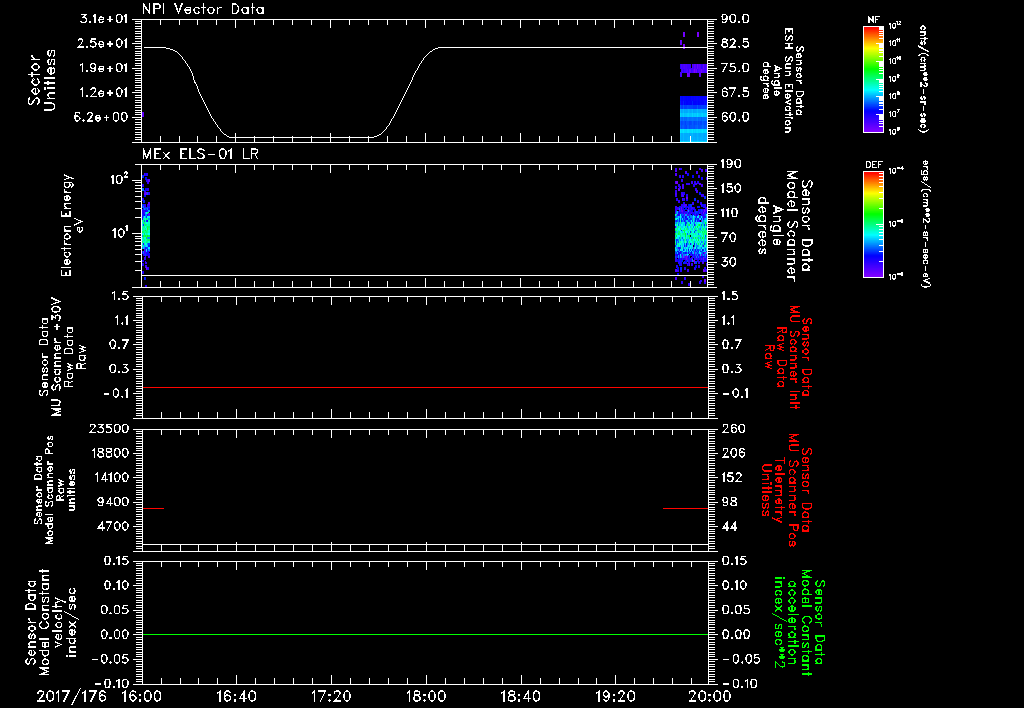Click the 'Electron Energy eV' axis label
1024x708 pixels.
pos(71,225)
